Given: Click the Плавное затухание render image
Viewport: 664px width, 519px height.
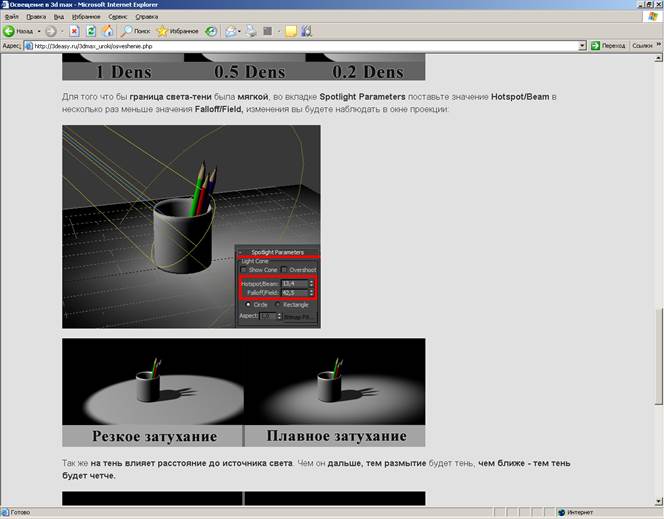Looking at the screenshot, I should [x=335, y=392].
